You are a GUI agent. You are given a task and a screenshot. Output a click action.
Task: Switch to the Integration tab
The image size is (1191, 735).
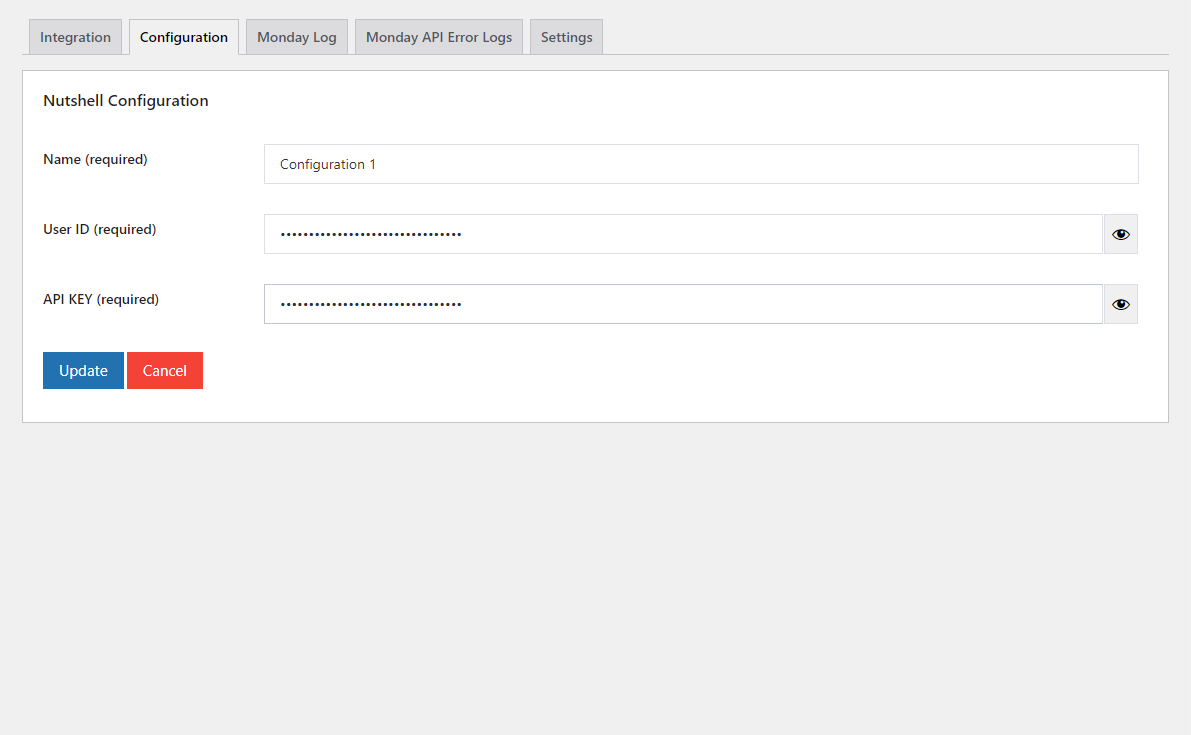75,37
